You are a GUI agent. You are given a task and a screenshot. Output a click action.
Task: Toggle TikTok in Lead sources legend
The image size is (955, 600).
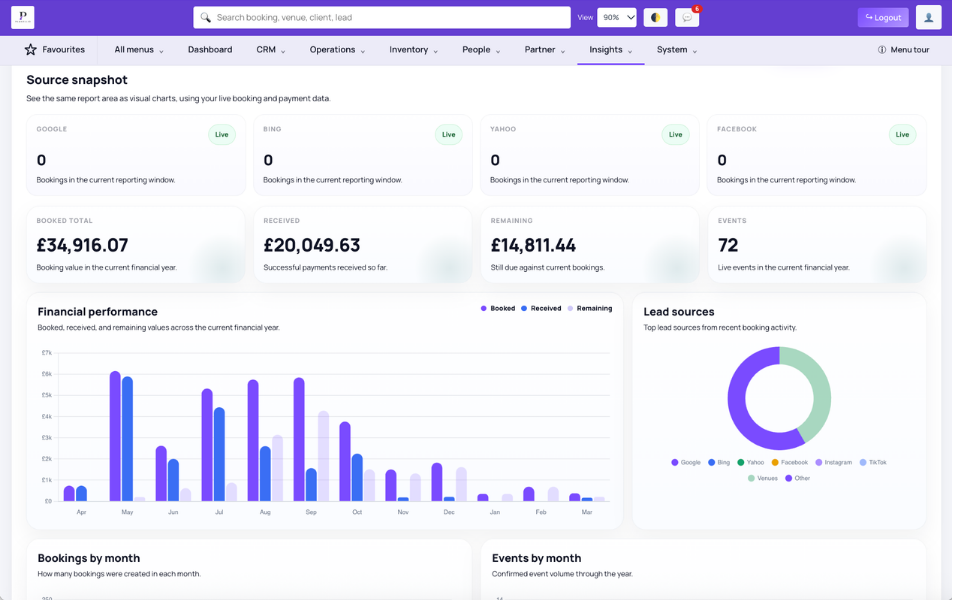pos(873,463)
